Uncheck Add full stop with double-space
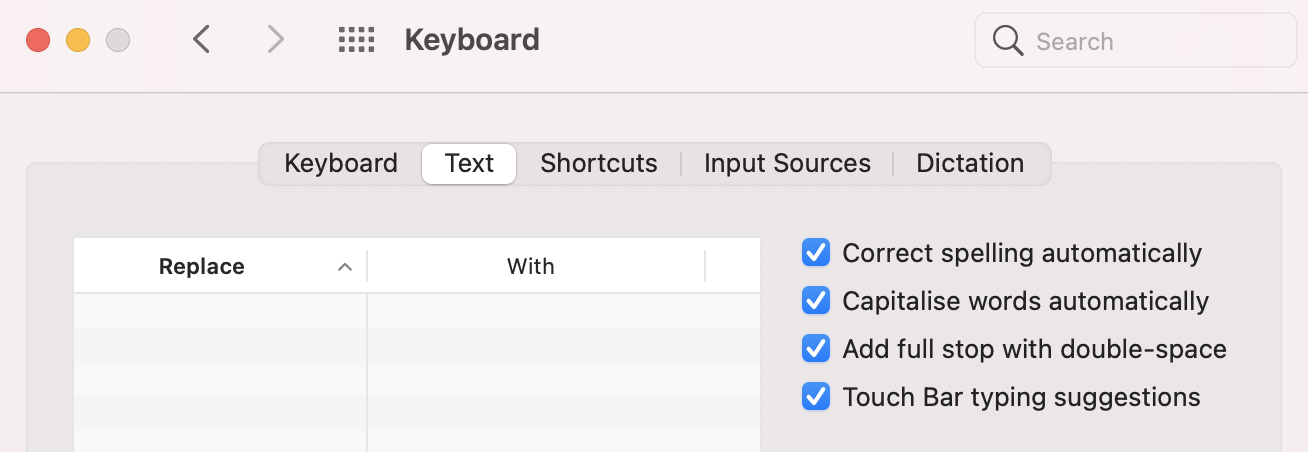 (816, 349)
